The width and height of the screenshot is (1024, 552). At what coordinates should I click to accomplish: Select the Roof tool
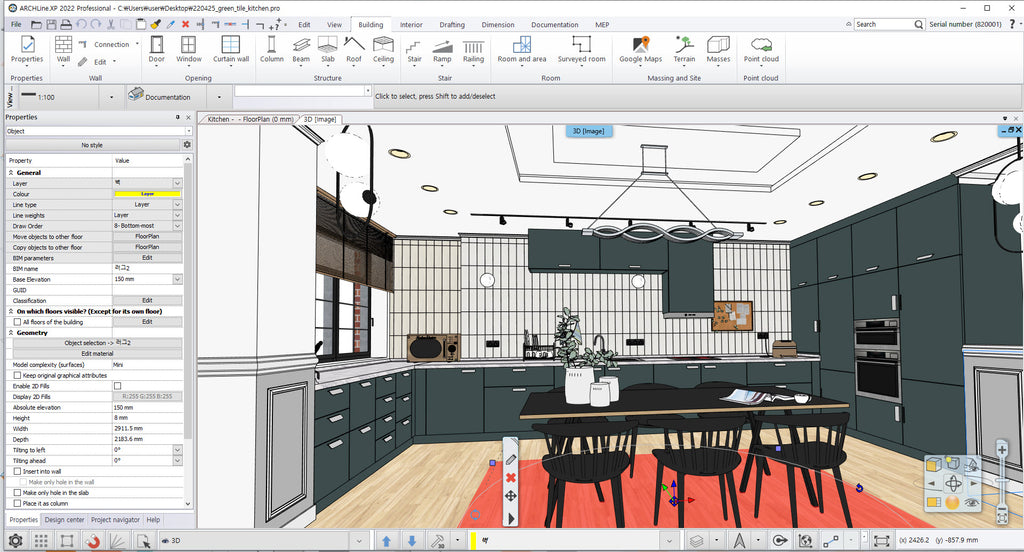coord(354,50)
